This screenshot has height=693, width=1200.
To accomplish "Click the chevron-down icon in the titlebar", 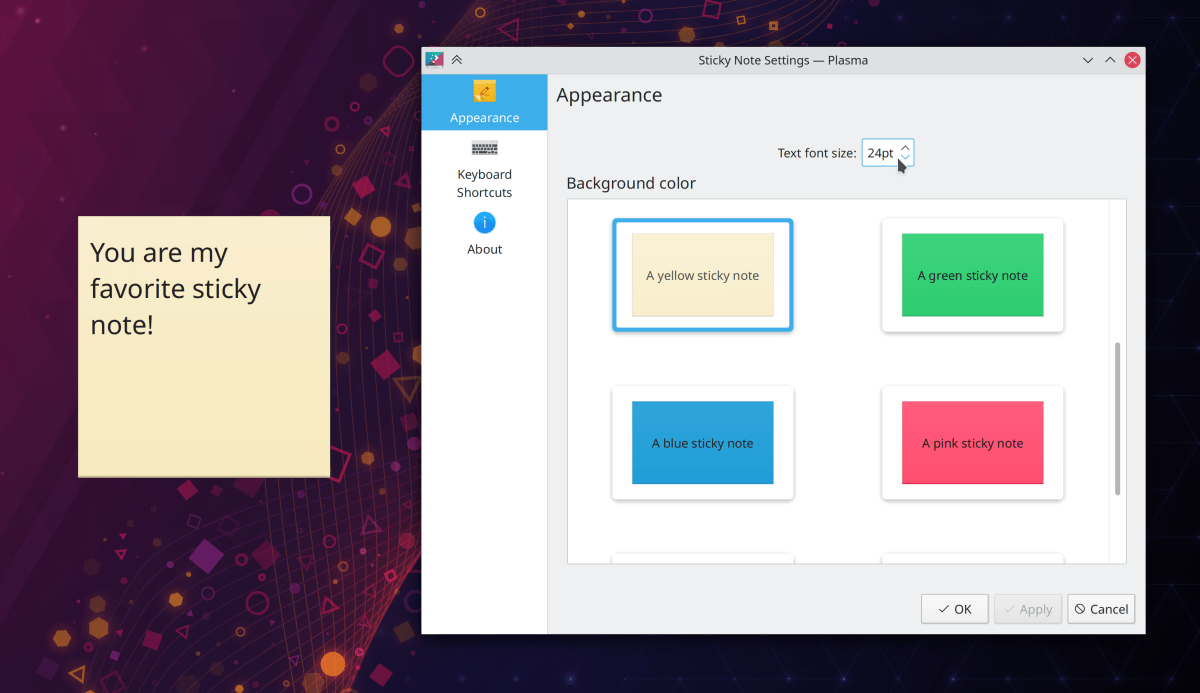I will coord(1087,60).
